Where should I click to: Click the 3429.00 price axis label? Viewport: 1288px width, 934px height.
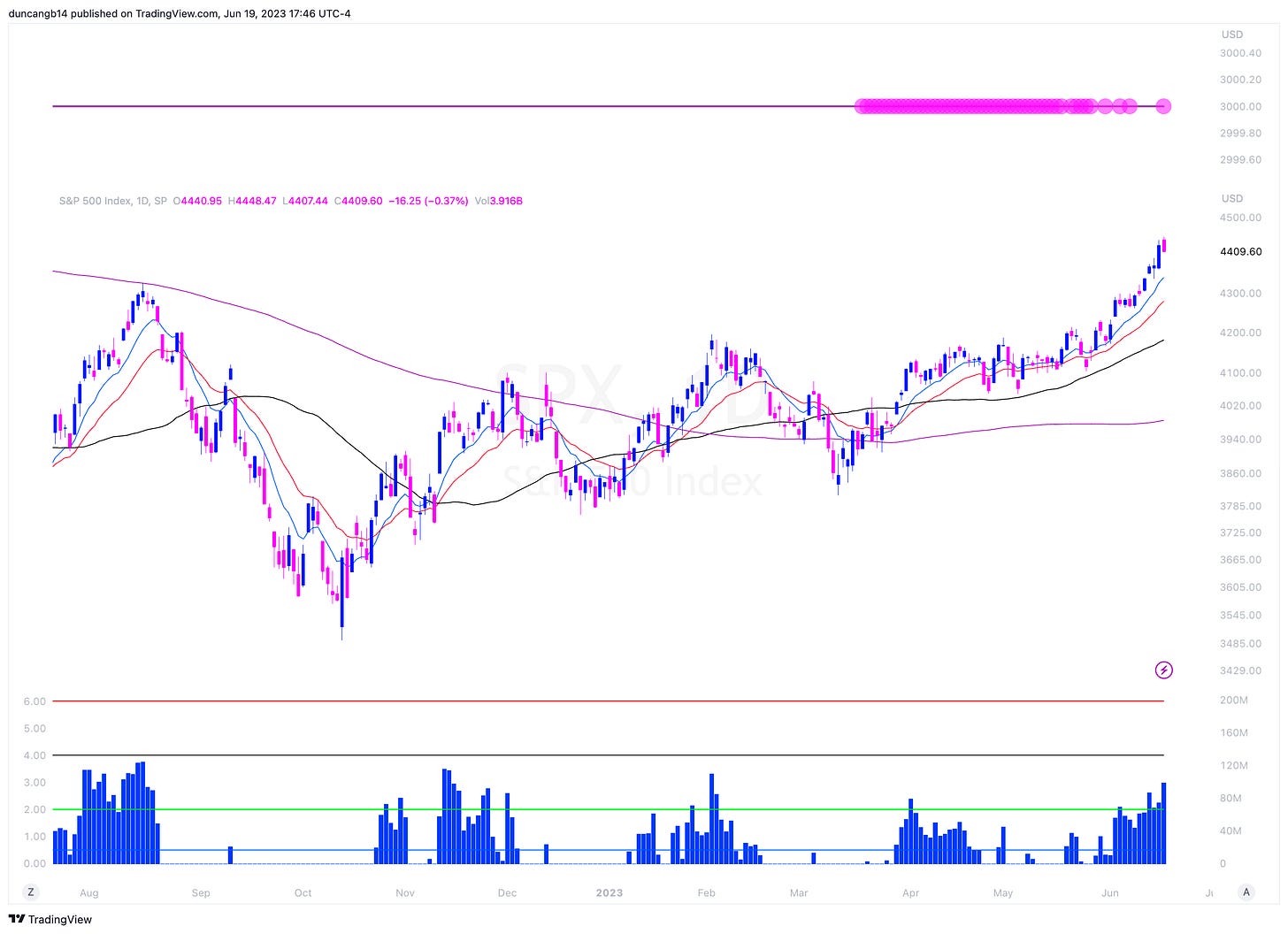pyautogui.click(x=1241, y=670)
